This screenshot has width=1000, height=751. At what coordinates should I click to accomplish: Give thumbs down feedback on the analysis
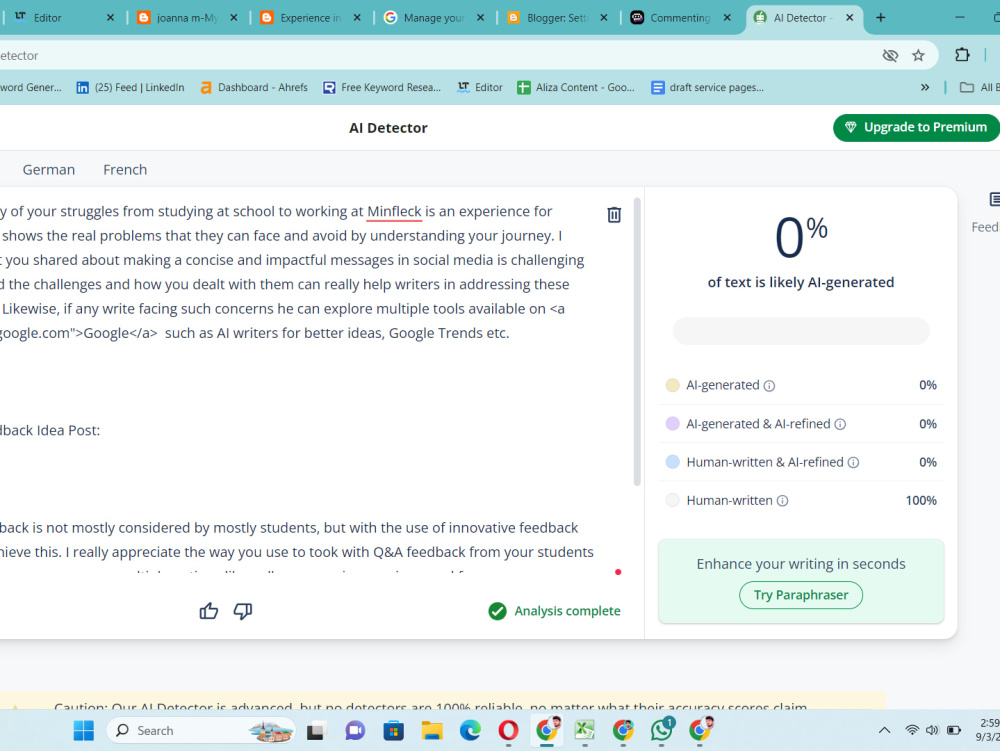(x=243, y=611)
